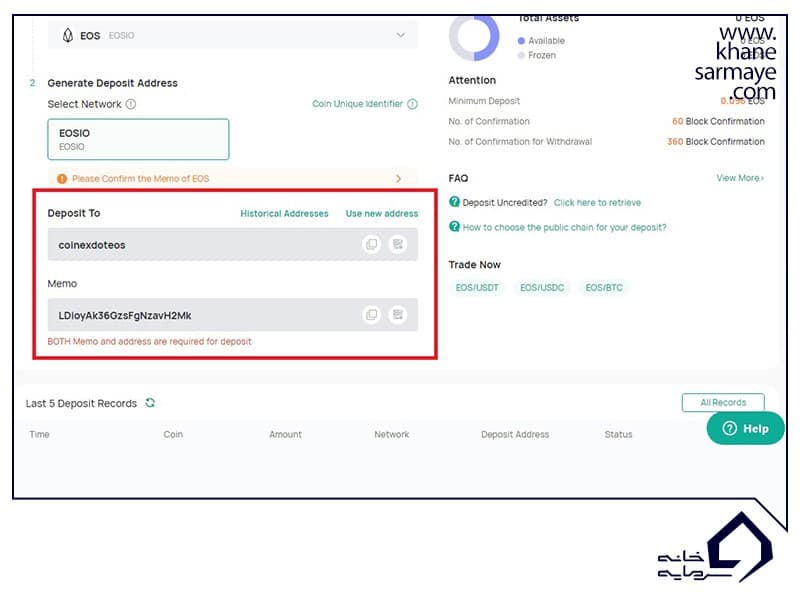
Task: Open Historical Addresses
Action: coord(284,213)
